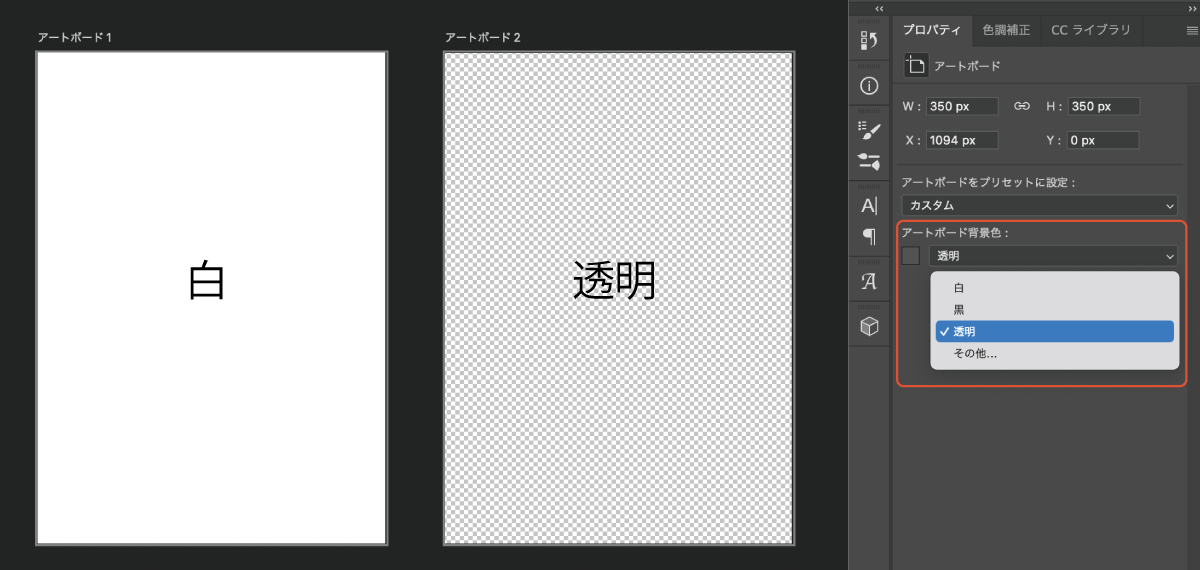Select the アートボード 1 title label

pos(75,37)
